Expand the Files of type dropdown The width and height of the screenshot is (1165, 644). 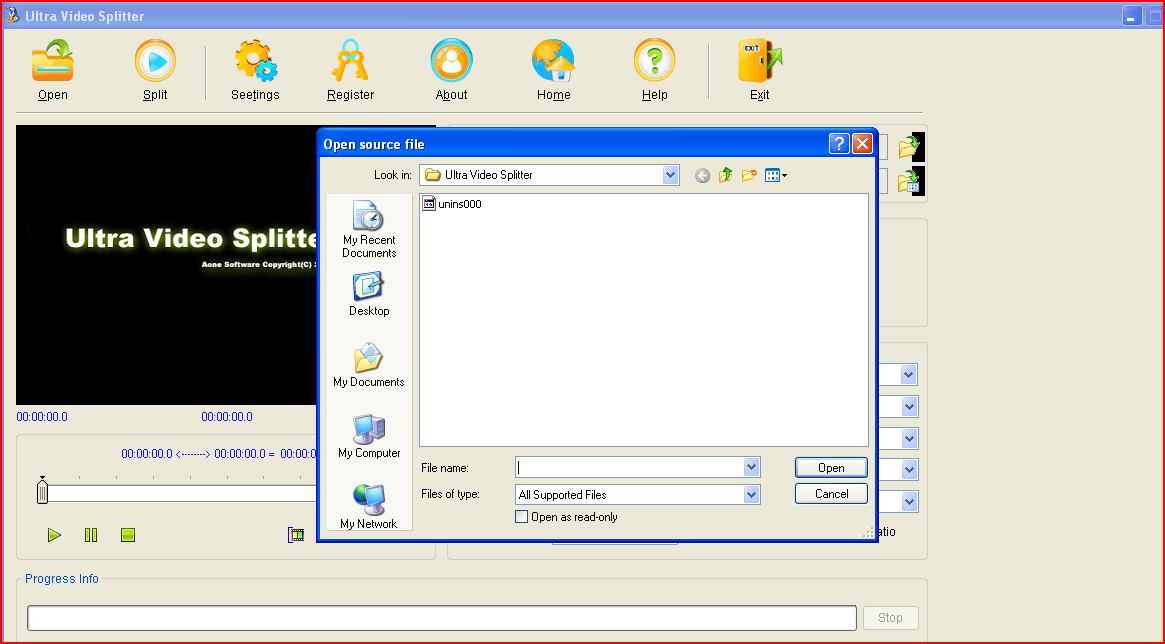point(751,494)
